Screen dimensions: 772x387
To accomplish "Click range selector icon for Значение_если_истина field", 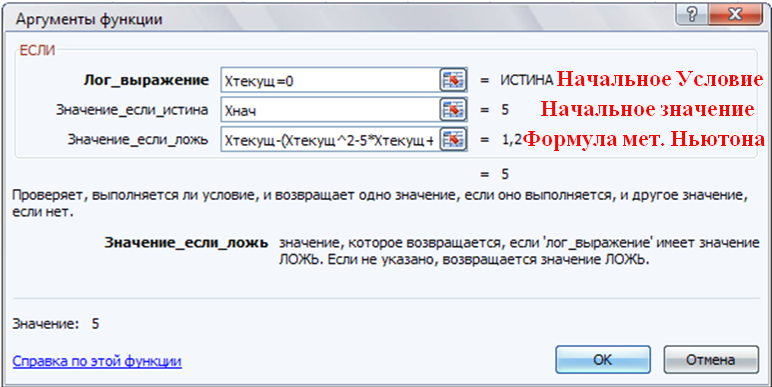I will click(x=452, y=110).
